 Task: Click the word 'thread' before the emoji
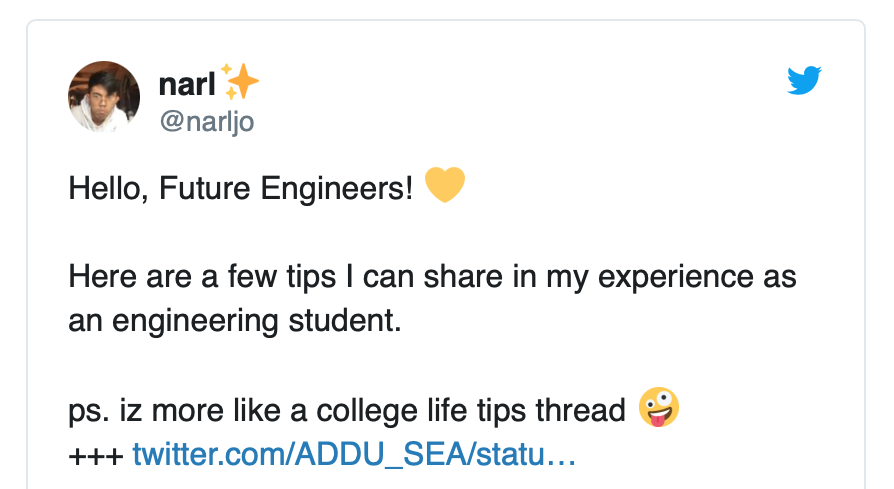pyautogui.click(x=580, y=410)
